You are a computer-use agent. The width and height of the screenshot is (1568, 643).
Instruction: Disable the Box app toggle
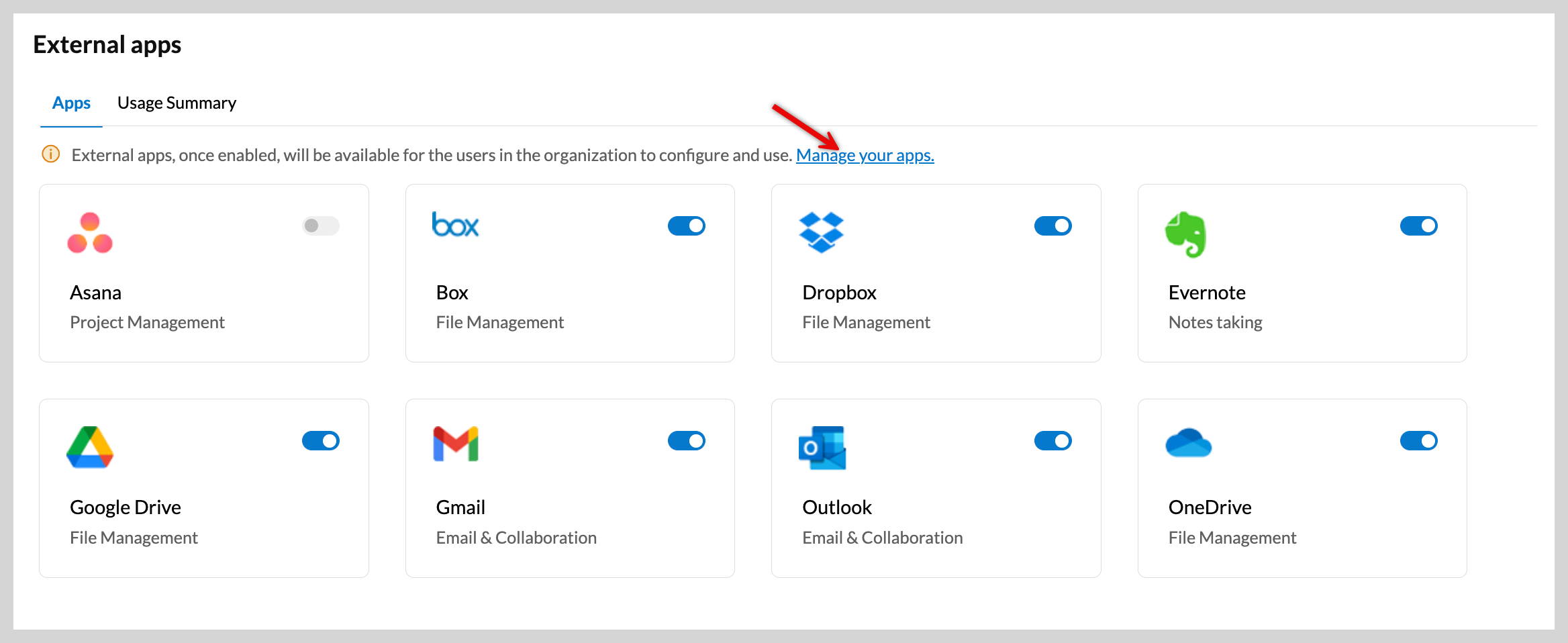tap(686, 226)
